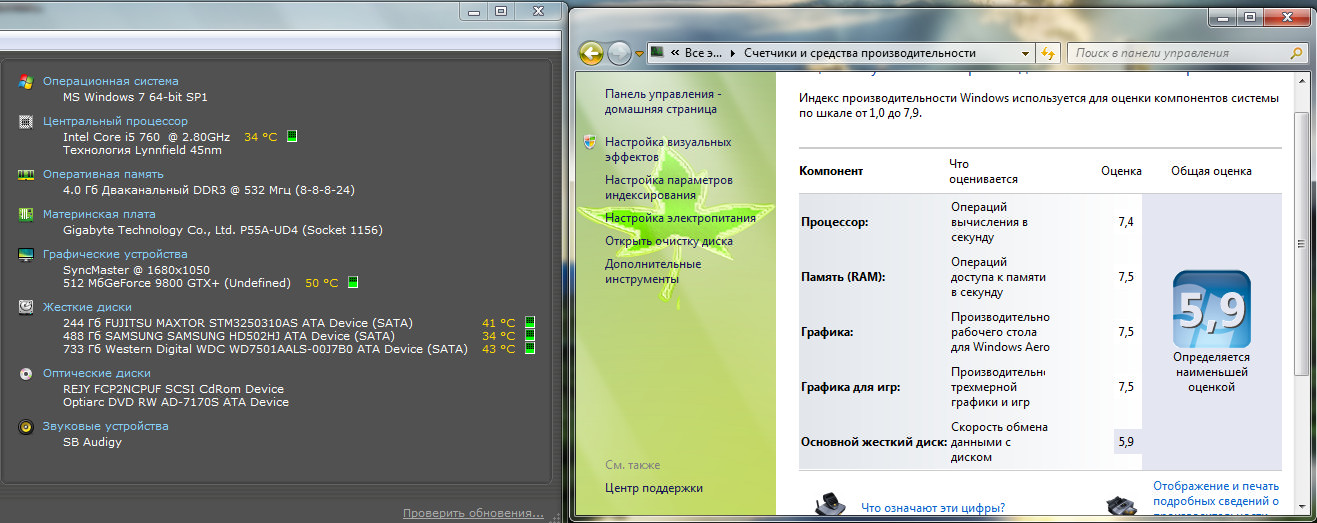Open the Звуковые устройства section heading
Image resolution: width=1317 pixels, height=523 pixels.
click(105, 426)
